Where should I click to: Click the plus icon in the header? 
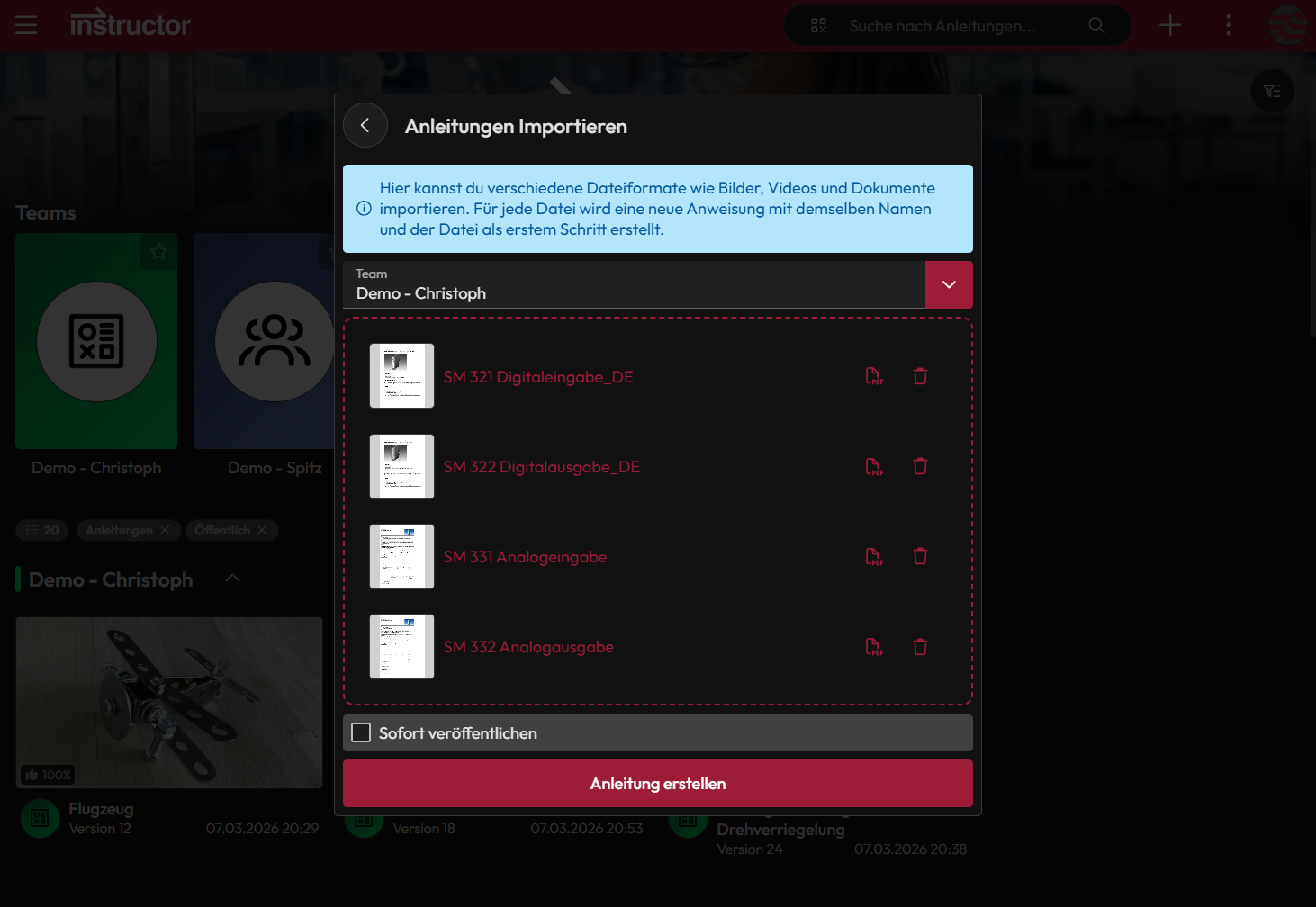tap(1170, 25)
